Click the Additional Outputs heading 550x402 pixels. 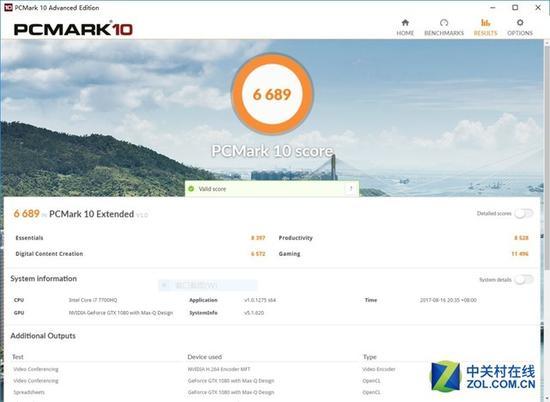pyautogui.click(x=43, y=336)
